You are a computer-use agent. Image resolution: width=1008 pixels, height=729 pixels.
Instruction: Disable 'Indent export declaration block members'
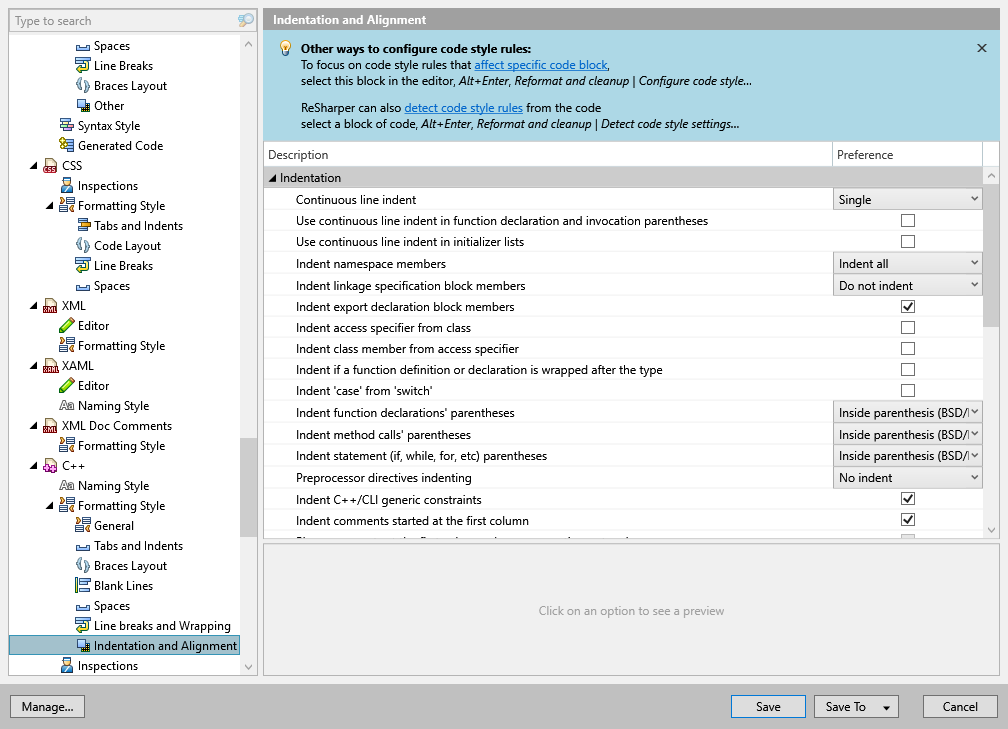pos(908,306)
